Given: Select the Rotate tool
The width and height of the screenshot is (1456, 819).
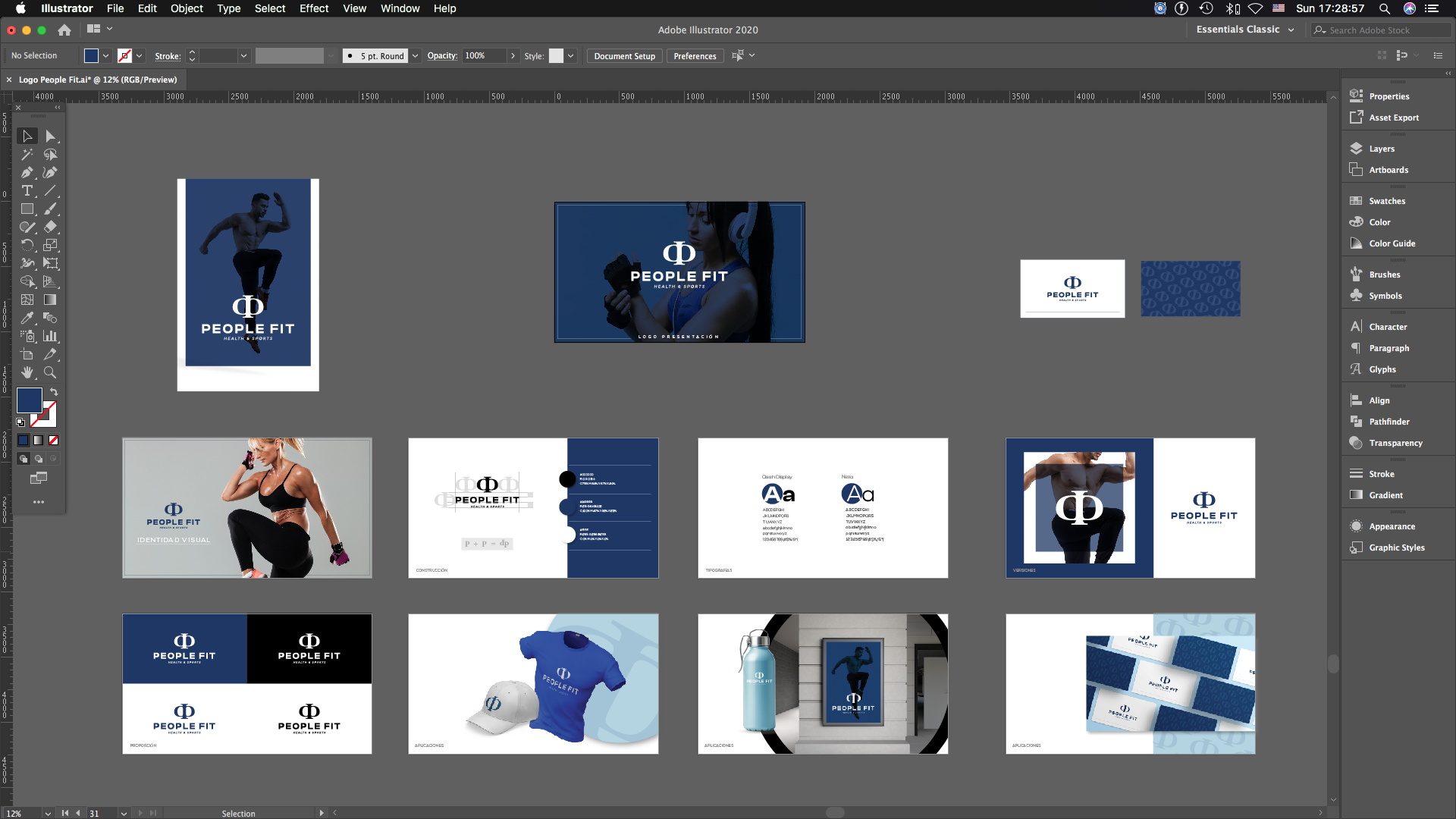Looking at the screenshot, I should [27, 246].
